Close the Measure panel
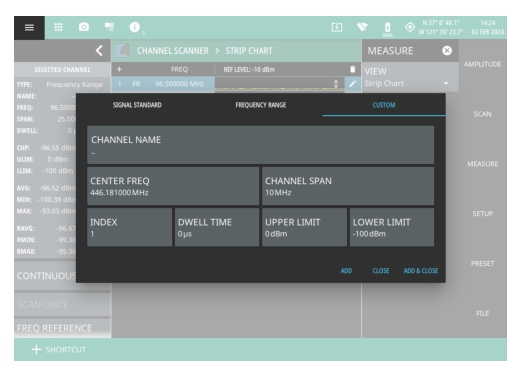Image resolution: width=521 pixels, height=373 pixels. point(447,50)
